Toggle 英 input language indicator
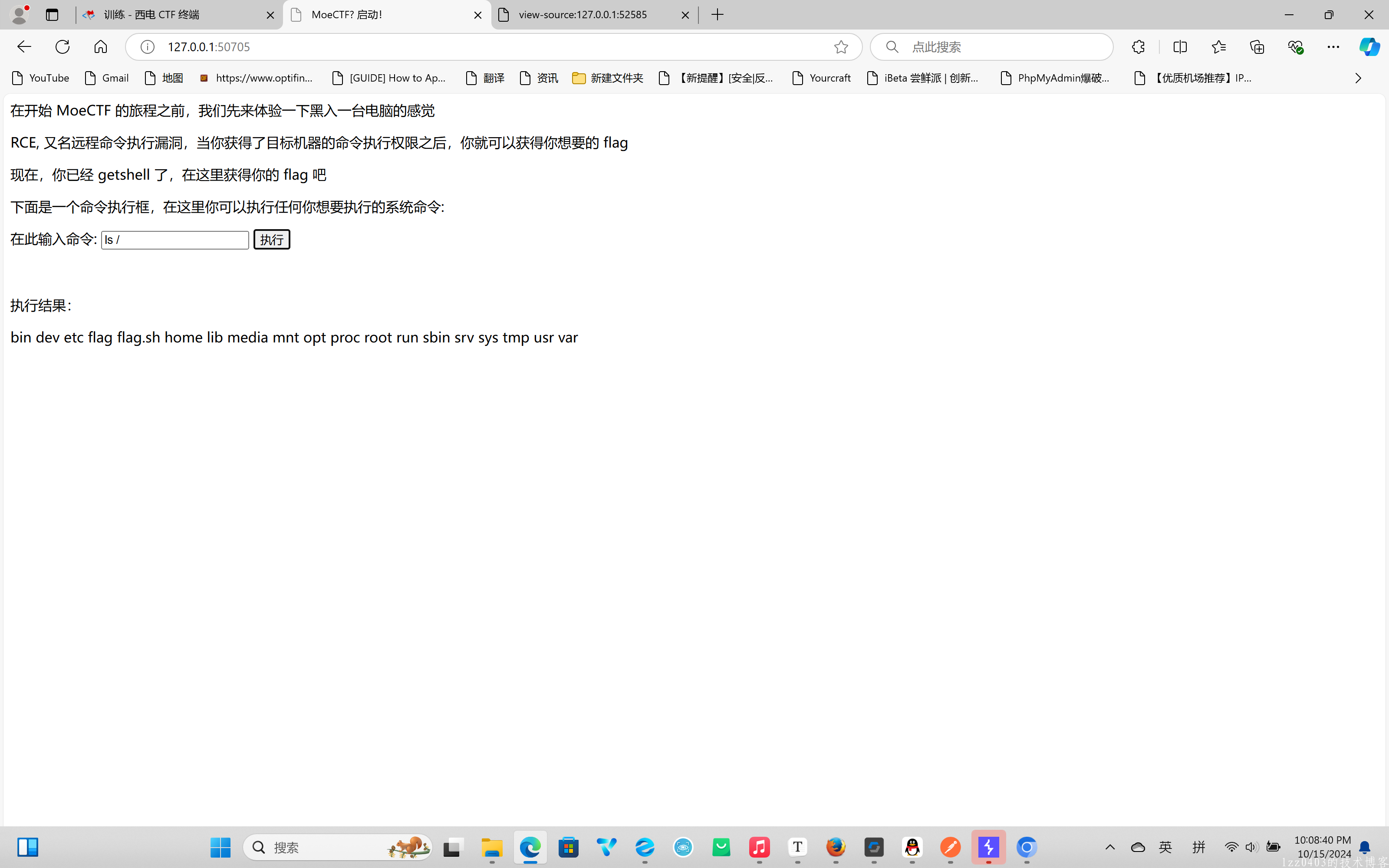 [1165, 847]
